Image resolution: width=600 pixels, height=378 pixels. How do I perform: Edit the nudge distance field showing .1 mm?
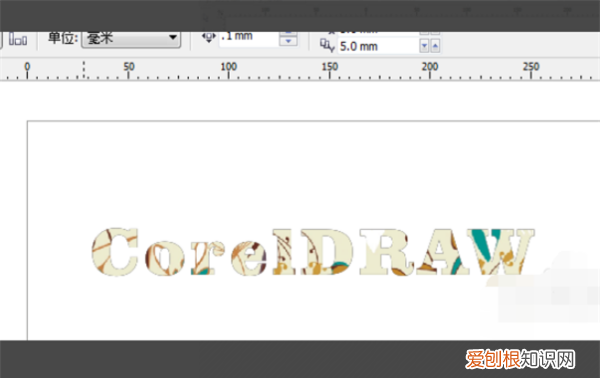click(x=249, y=38)
